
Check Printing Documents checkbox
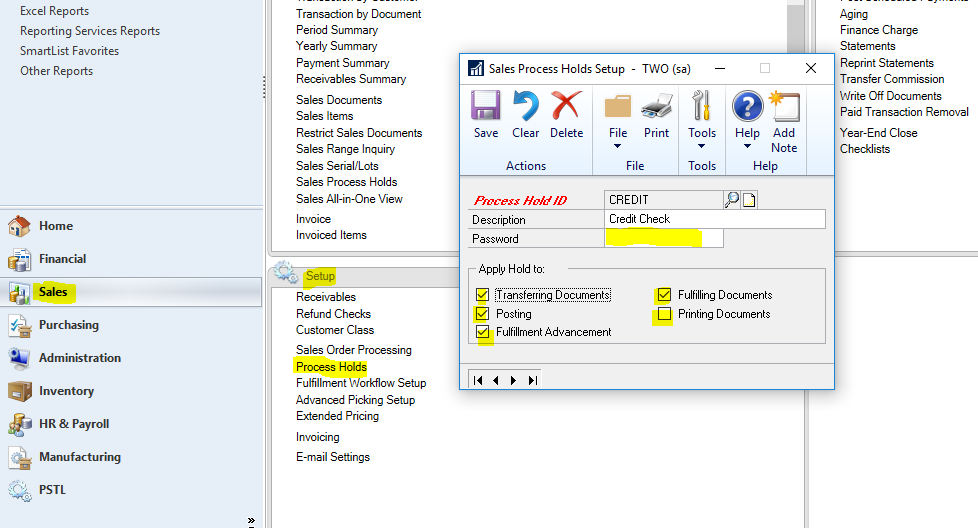[664, 314]
